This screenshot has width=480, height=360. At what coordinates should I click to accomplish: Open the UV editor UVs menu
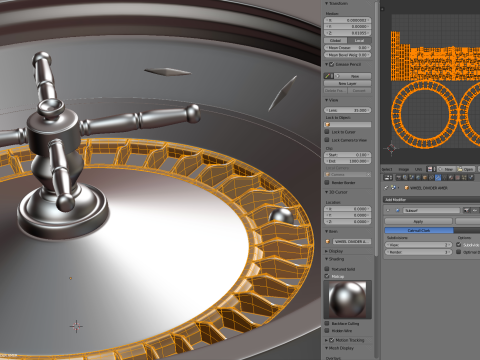click(x=418, y=169)
